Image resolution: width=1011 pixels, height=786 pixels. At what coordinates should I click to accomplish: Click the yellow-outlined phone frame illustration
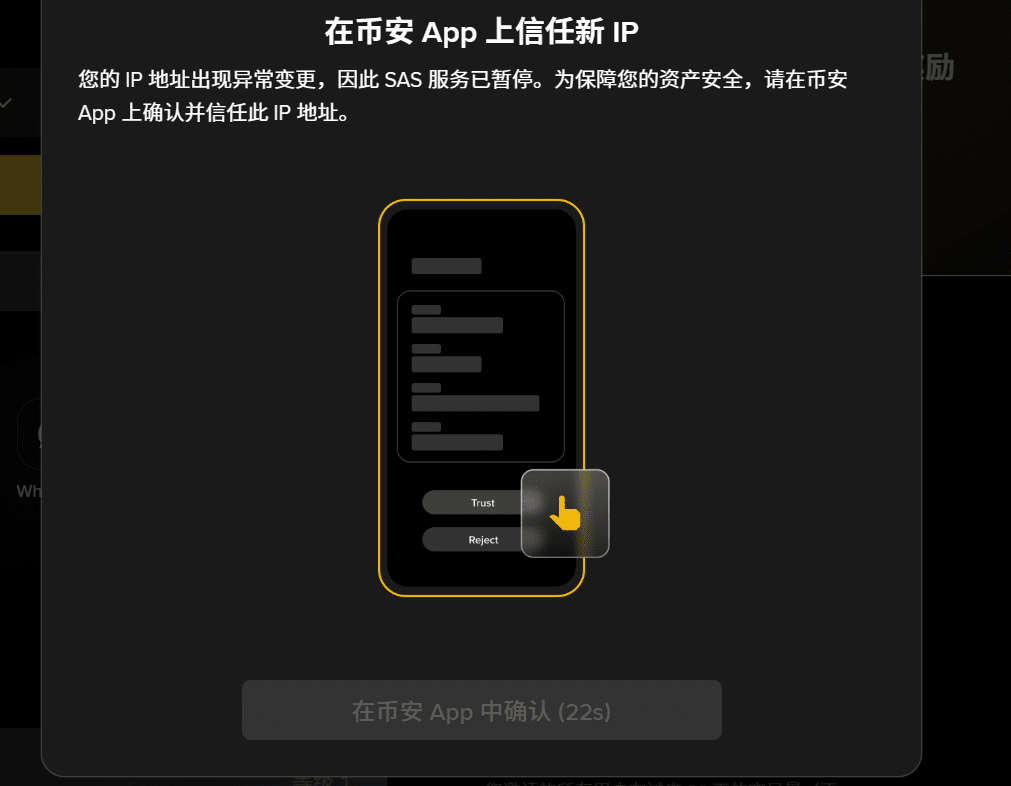pyautogui.click(x=481, y=398)
